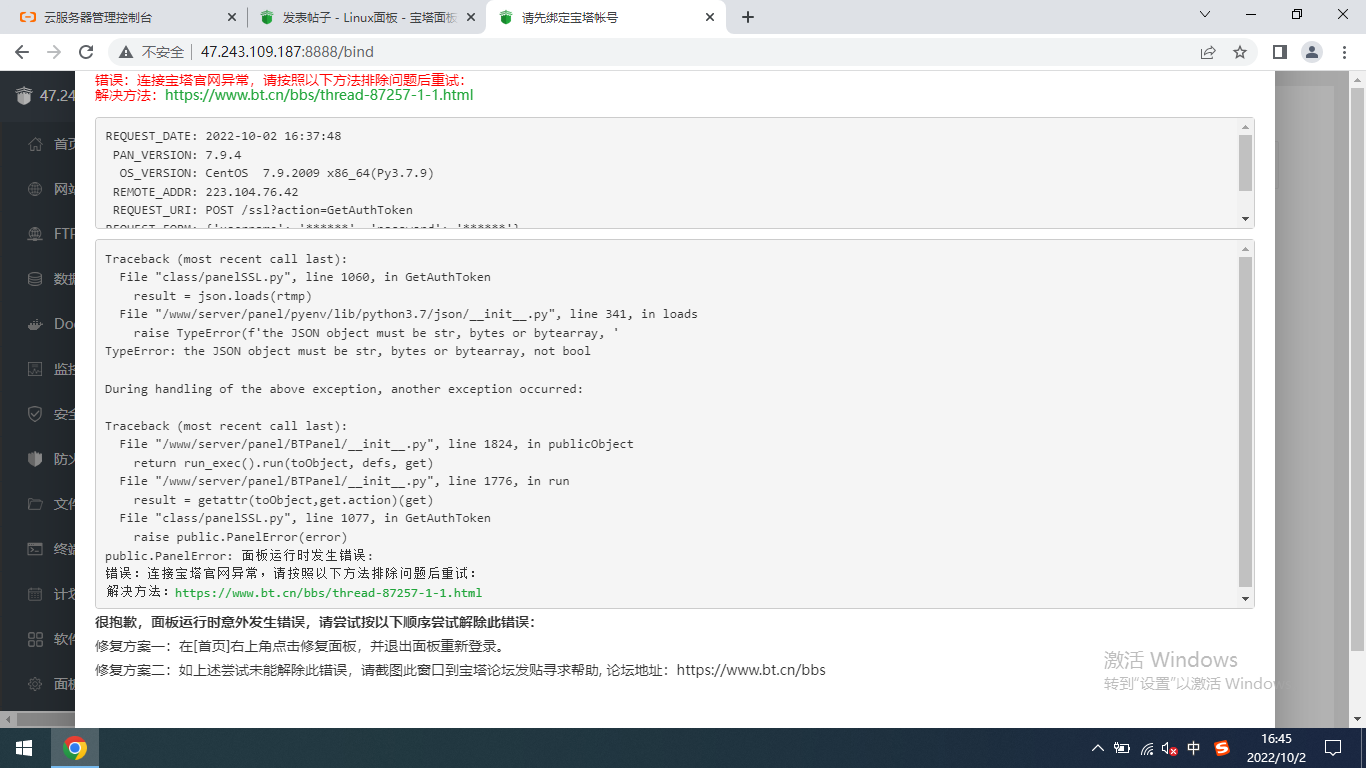
Task: Open the Docker whale icon in the sidebar
Action: 35,324
